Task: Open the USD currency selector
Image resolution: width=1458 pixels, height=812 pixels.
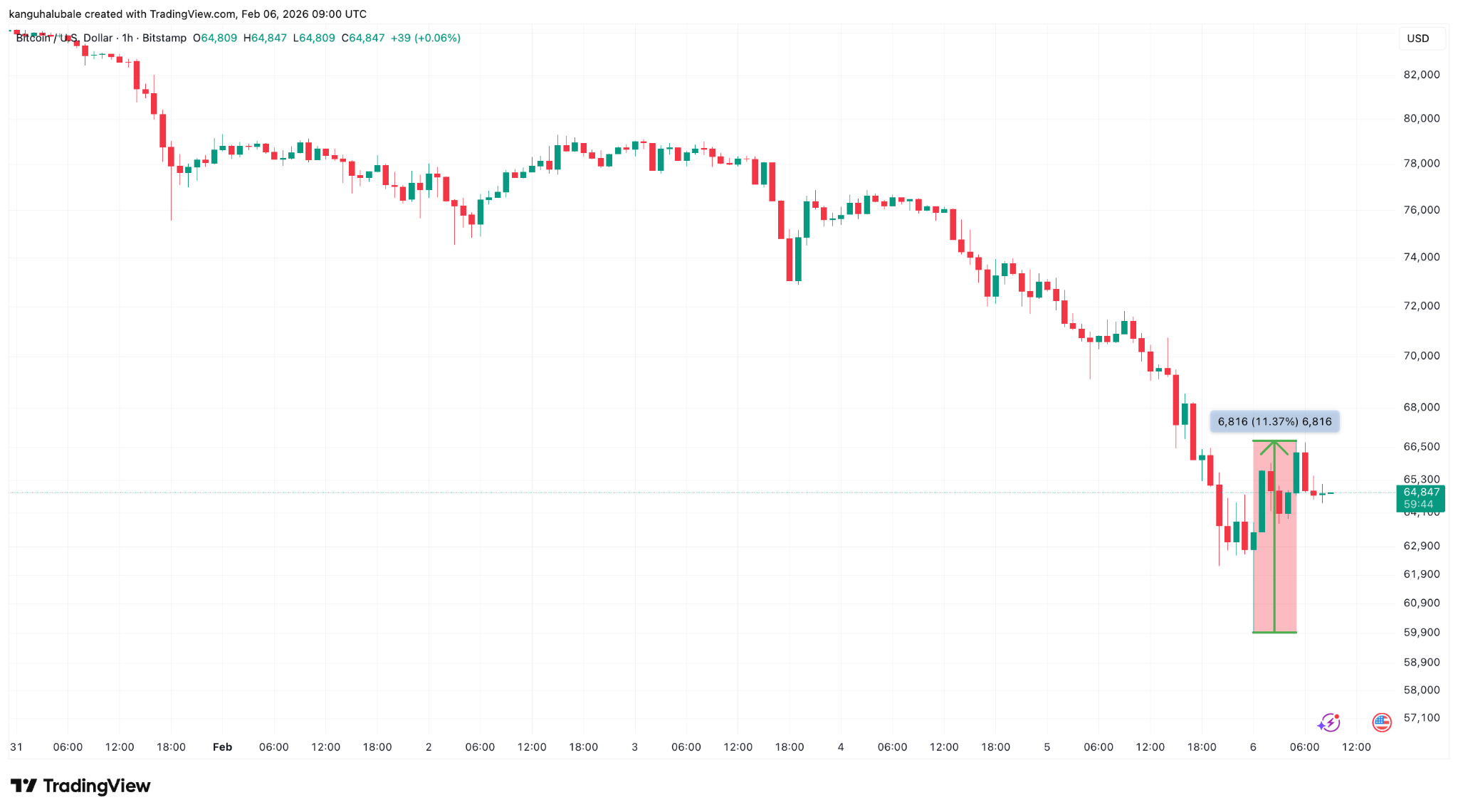Action: [1417, 38]
